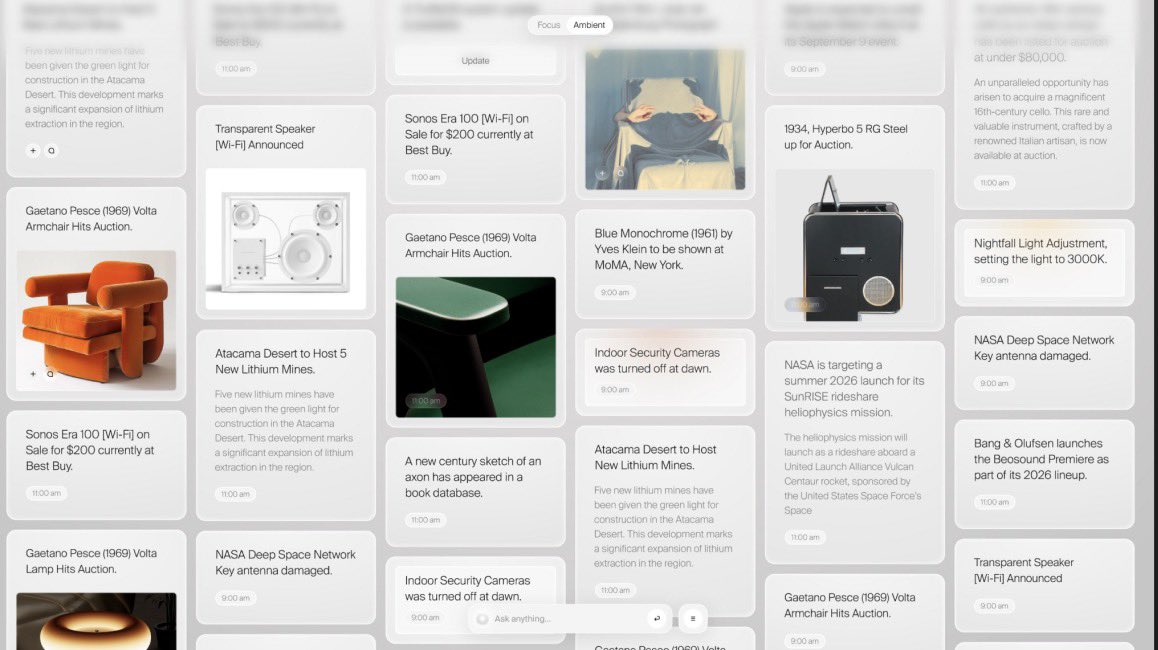Switch to the Focus mode tab

pos(548,25)
